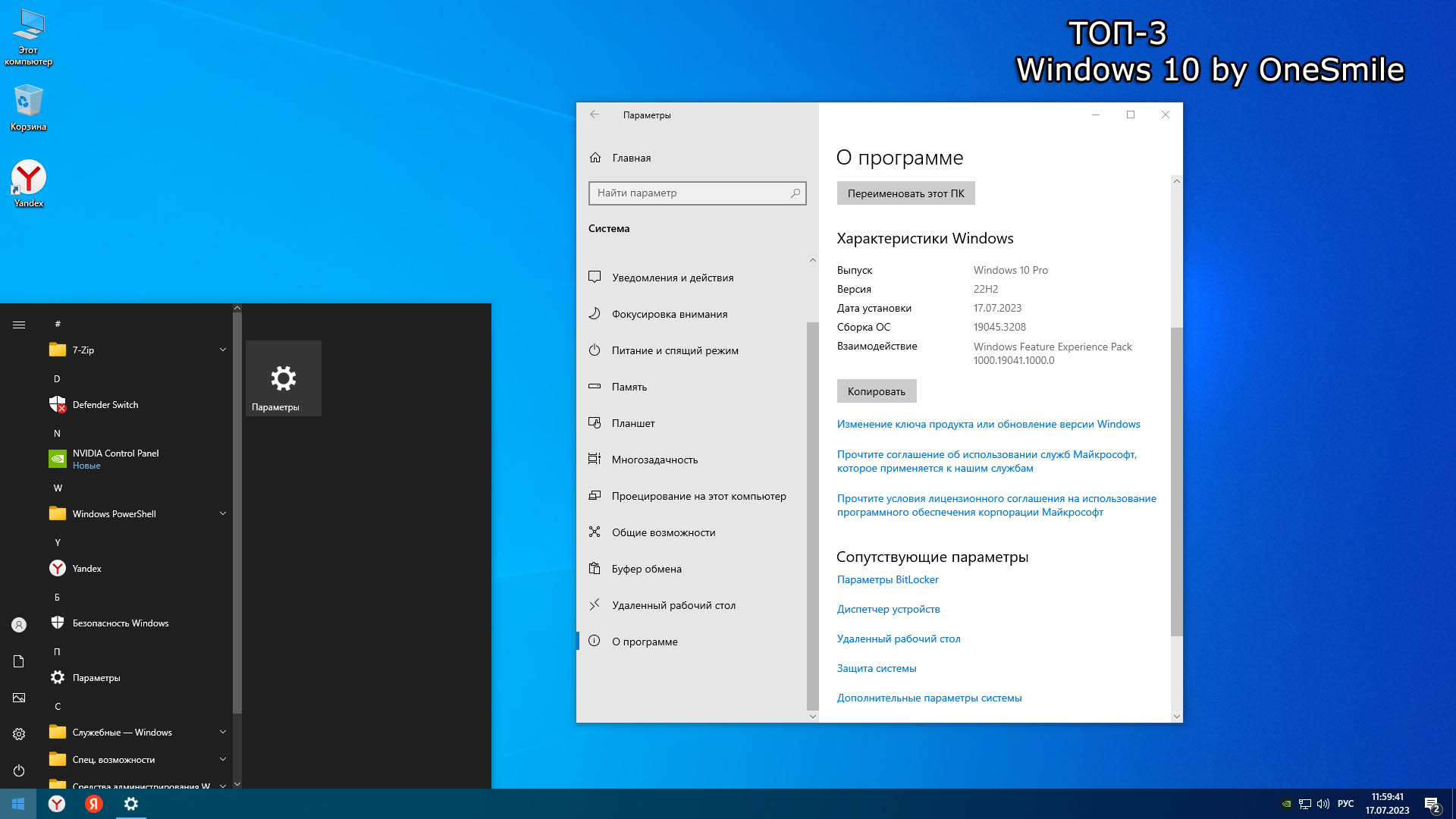1456x819 pixels.
Task: Click the About page vertical scrollbar
Action: (1176, 482)
